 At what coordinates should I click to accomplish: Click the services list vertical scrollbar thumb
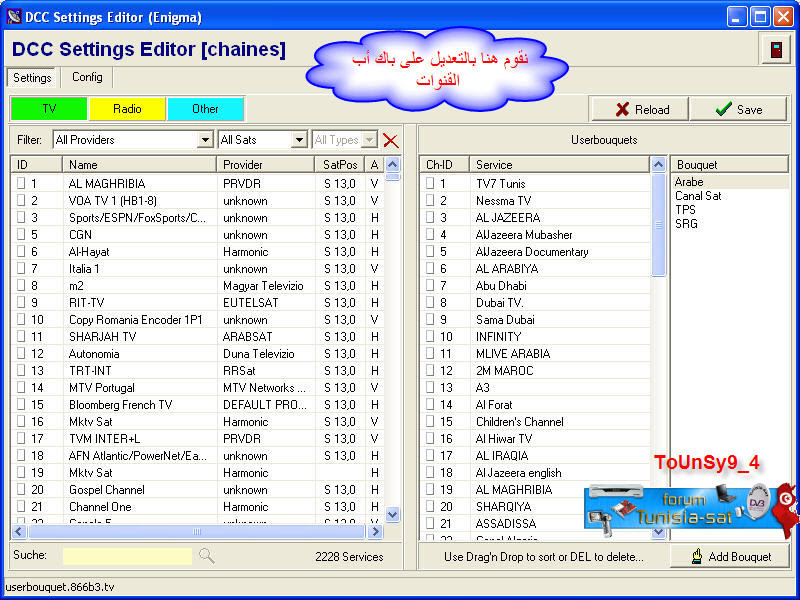[x=392, y=177]
